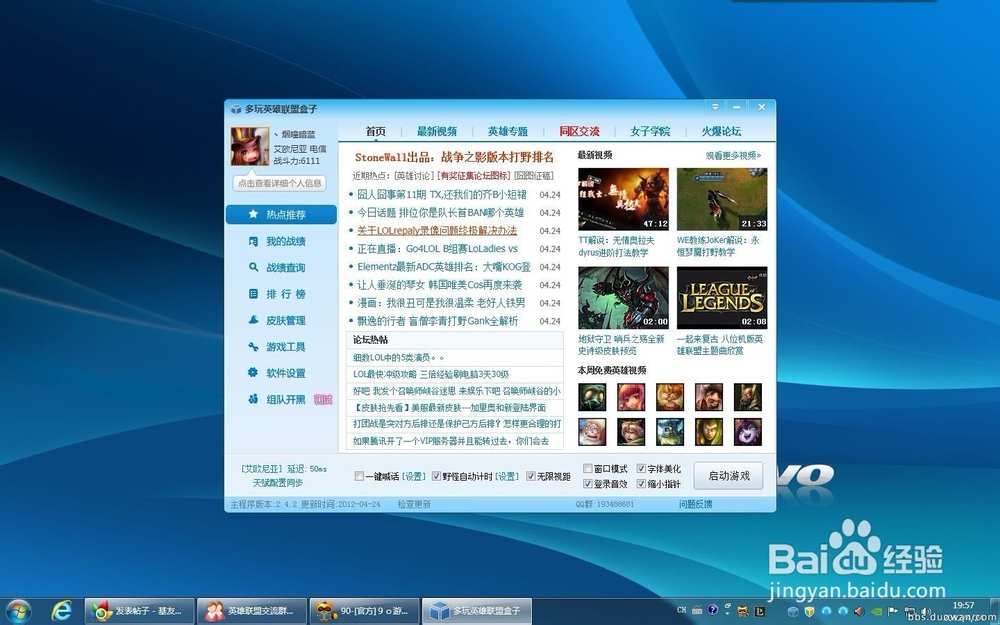1000x625 pixels.
Task: Open the titlebar skin dropdown arrow
Action: point(715,107)
